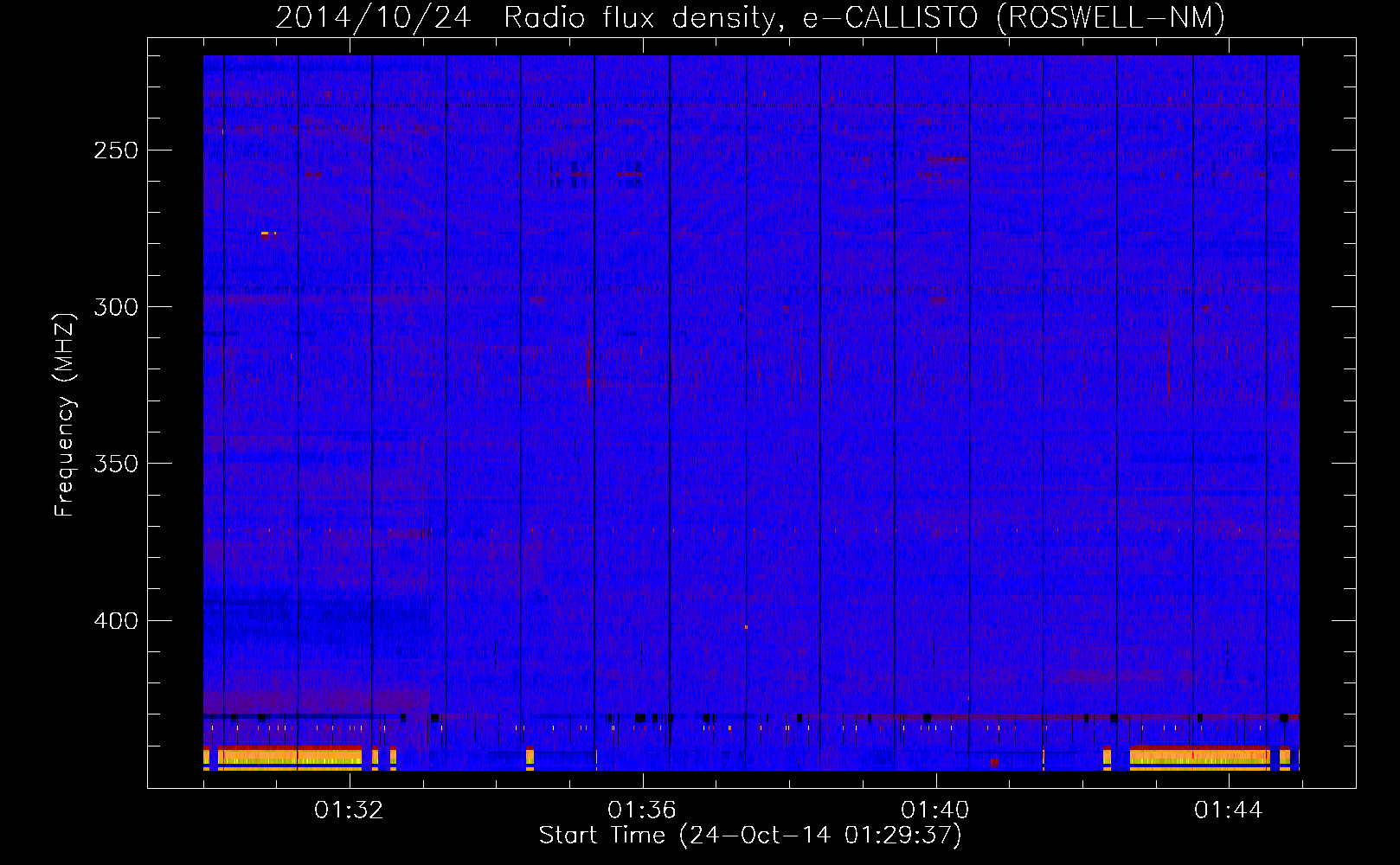Viewport: 1400px width, 865px height.
Task: Click the plot title "Radio flux density, e-CALLISTO (ROSWELL-NM)"
Action: [864, 17]
